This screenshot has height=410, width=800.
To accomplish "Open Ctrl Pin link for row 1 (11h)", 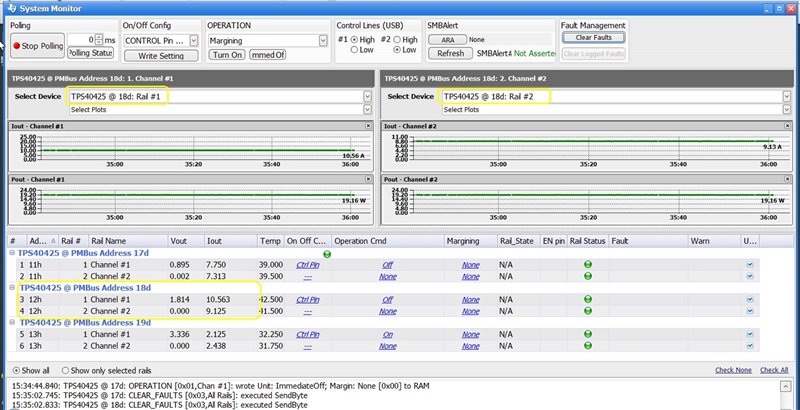I will click(308, 265).
